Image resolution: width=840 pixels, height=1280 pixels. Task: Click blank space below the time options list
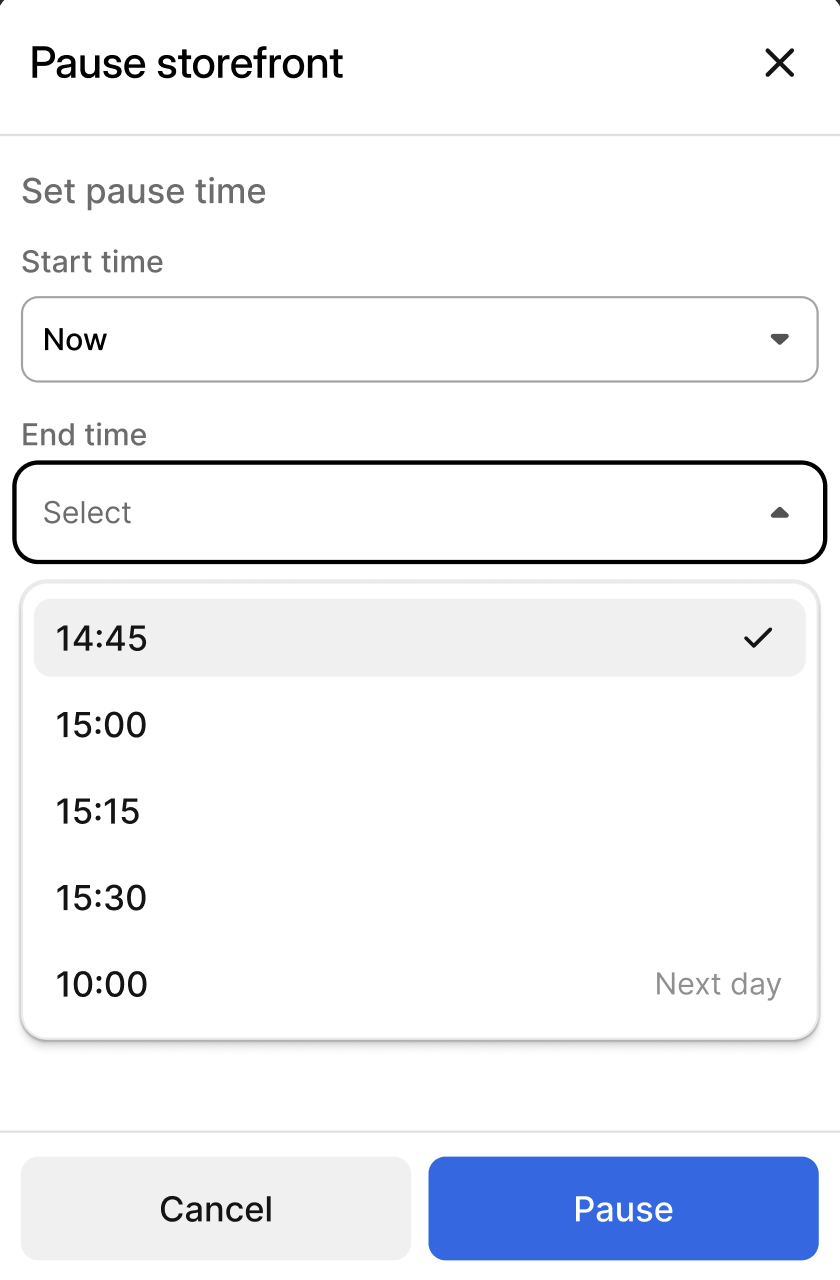click(x=419, y=1085)
